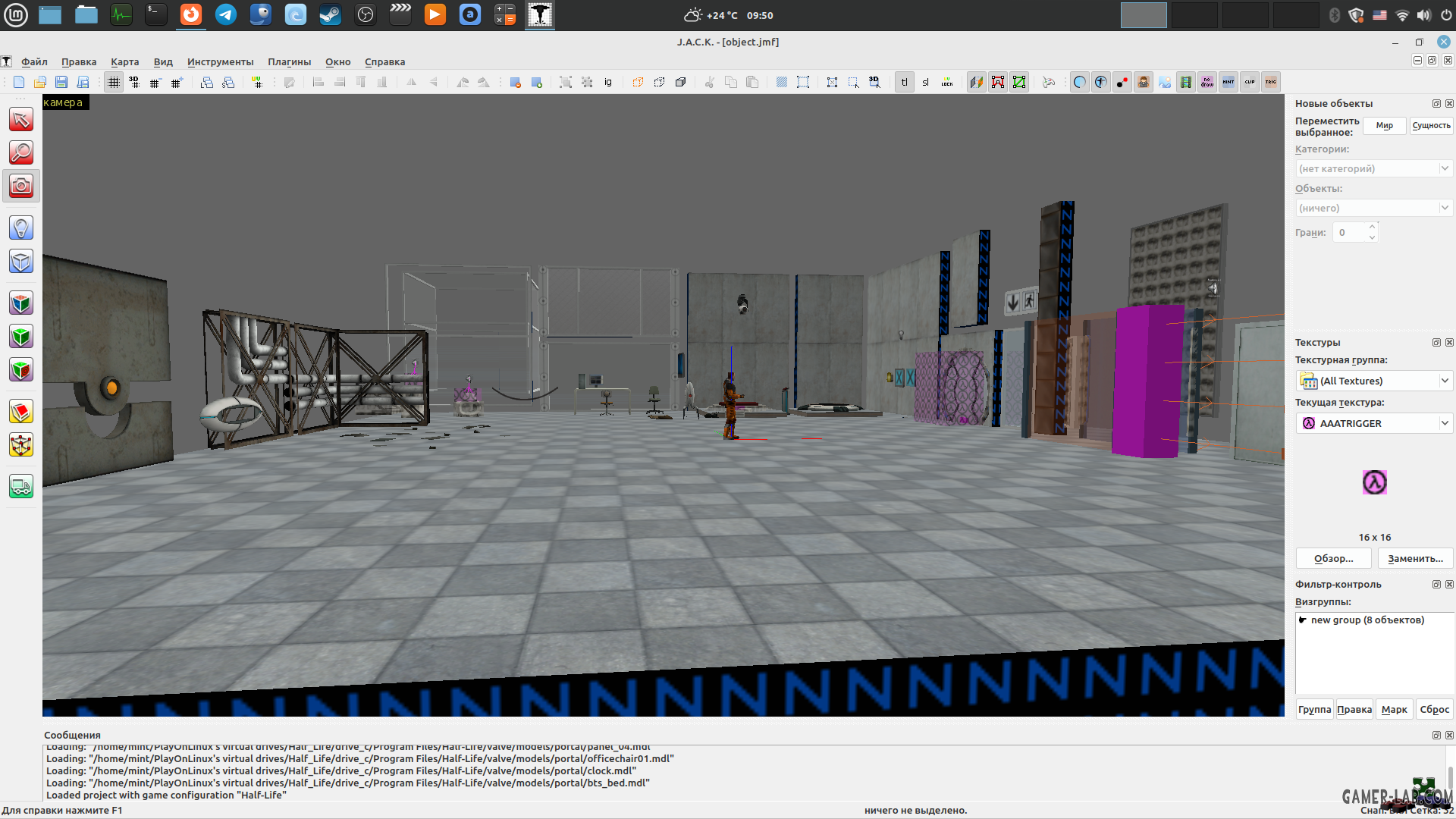Expand the new group visgroup arrow
1456x819 pixels.
1302,620
